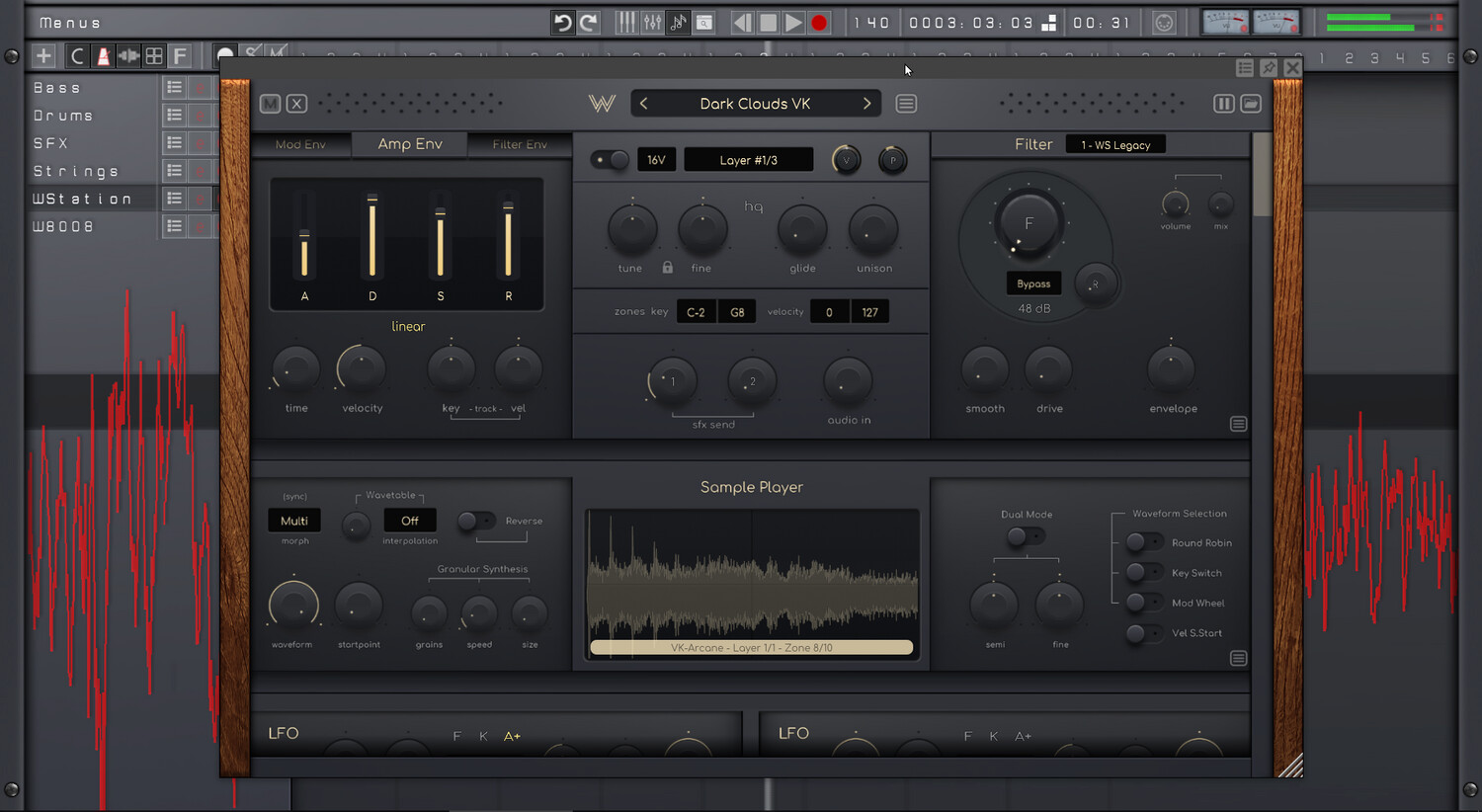Screen dimensions: 1482x812
Task: Enable the Key Switch toggle
Action: pos(1144,572)
